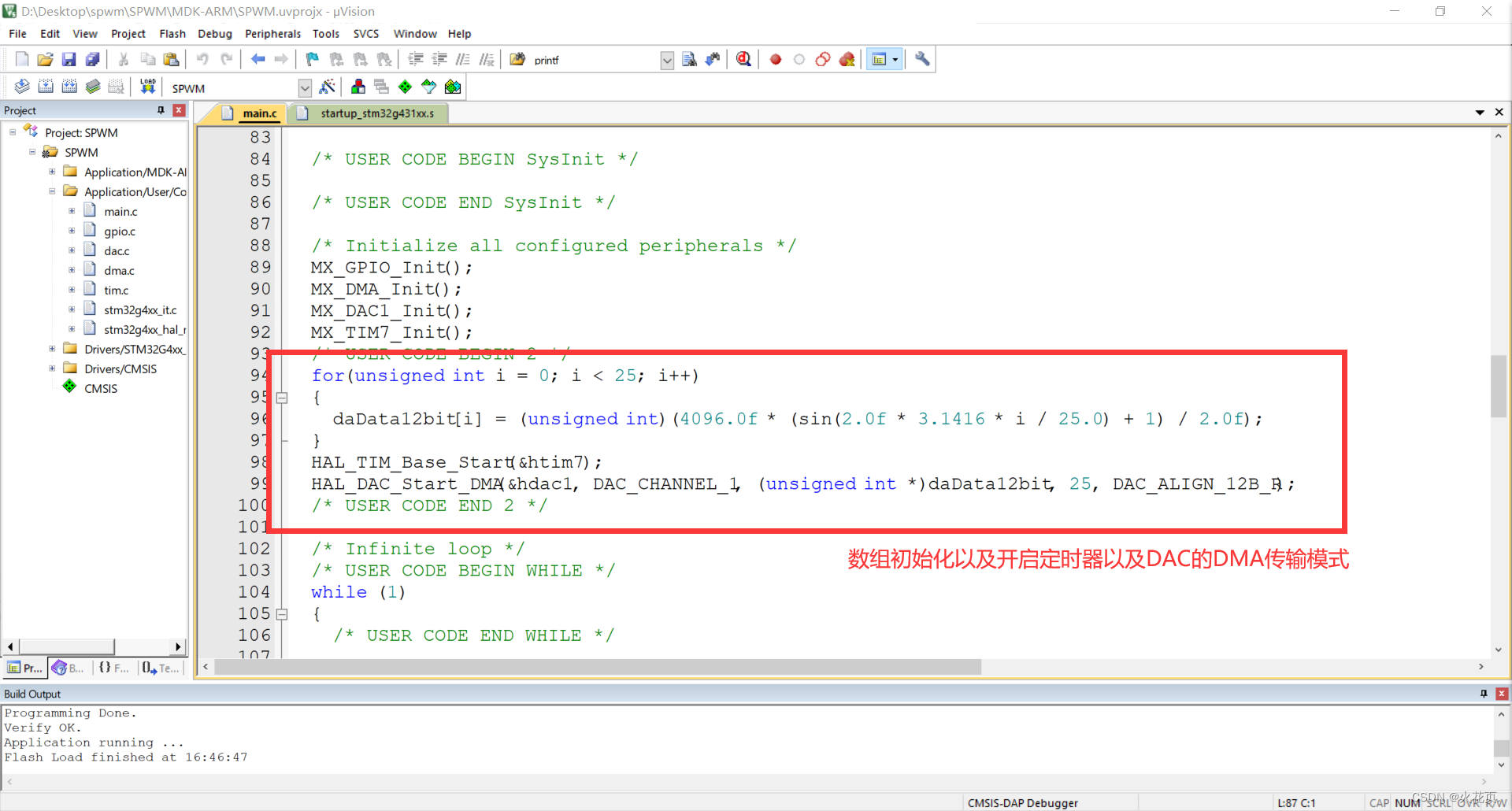Viewport: 1512px width, 811px height.
Task: Indent selected lines using the indent icon
Action: (416, 59)
